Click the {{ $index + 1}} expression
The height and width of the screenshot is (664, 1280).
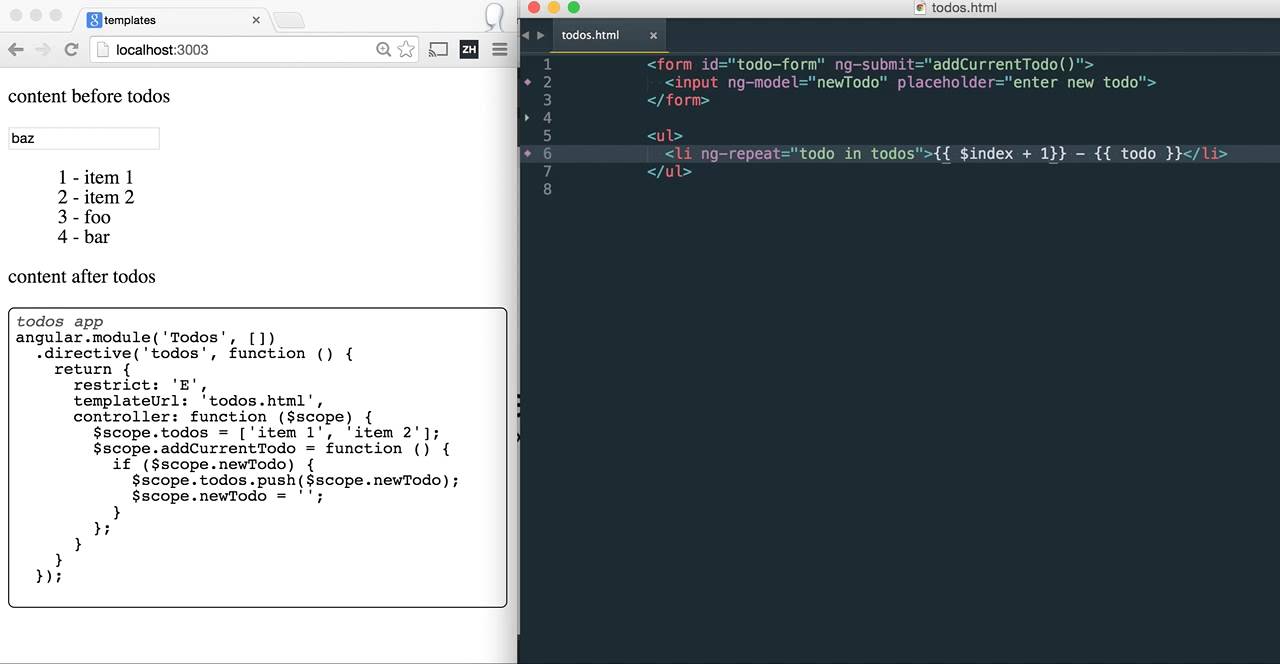[1000, 153]
